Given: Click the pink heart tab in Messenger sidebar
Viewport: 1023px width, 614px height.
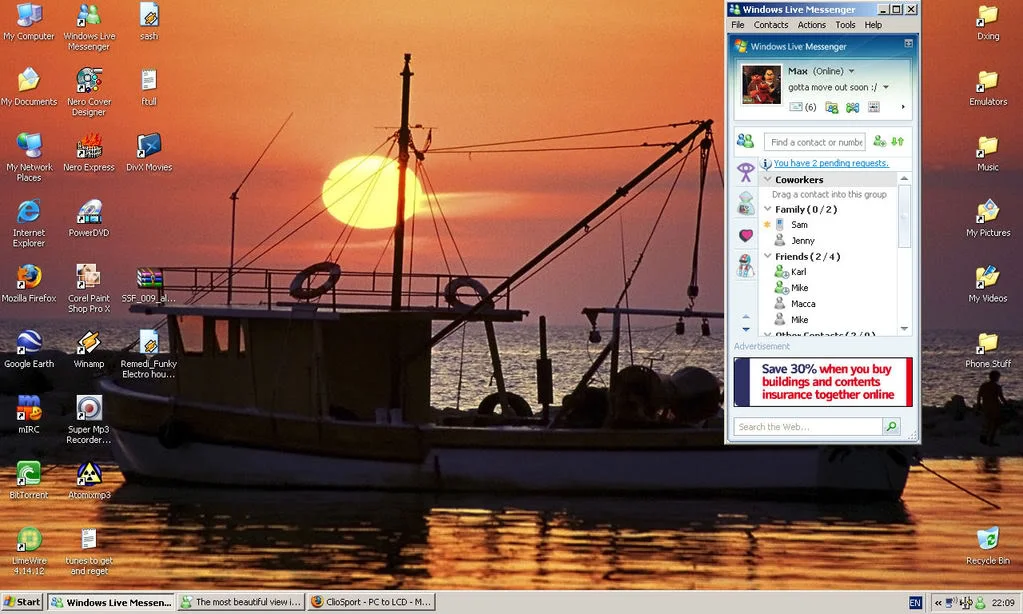Looking at the screenshot, I should (x=746, y=236).
